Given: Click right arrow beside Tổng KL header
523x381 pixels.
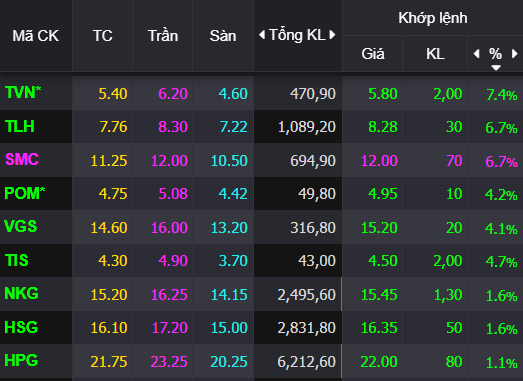Looking at the screenshot, I should 332,35.
